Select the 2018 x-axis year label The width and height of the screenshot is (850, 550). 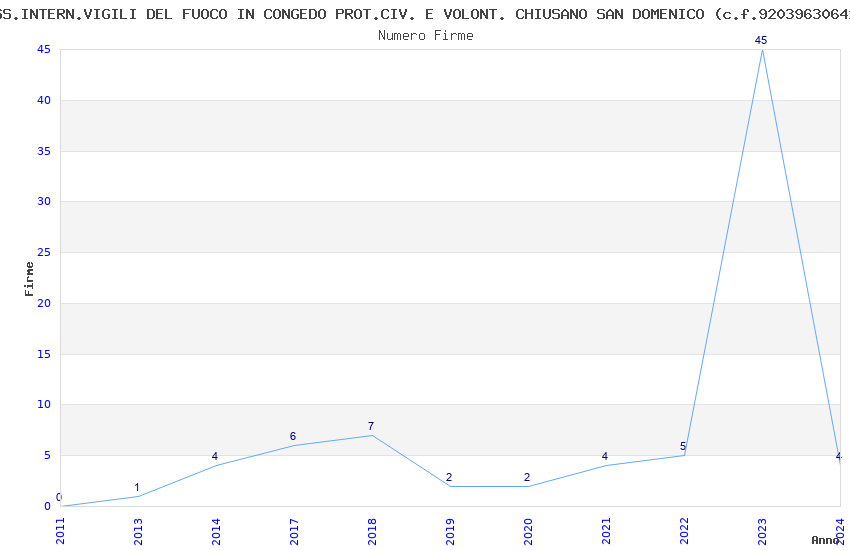[372, 531]
